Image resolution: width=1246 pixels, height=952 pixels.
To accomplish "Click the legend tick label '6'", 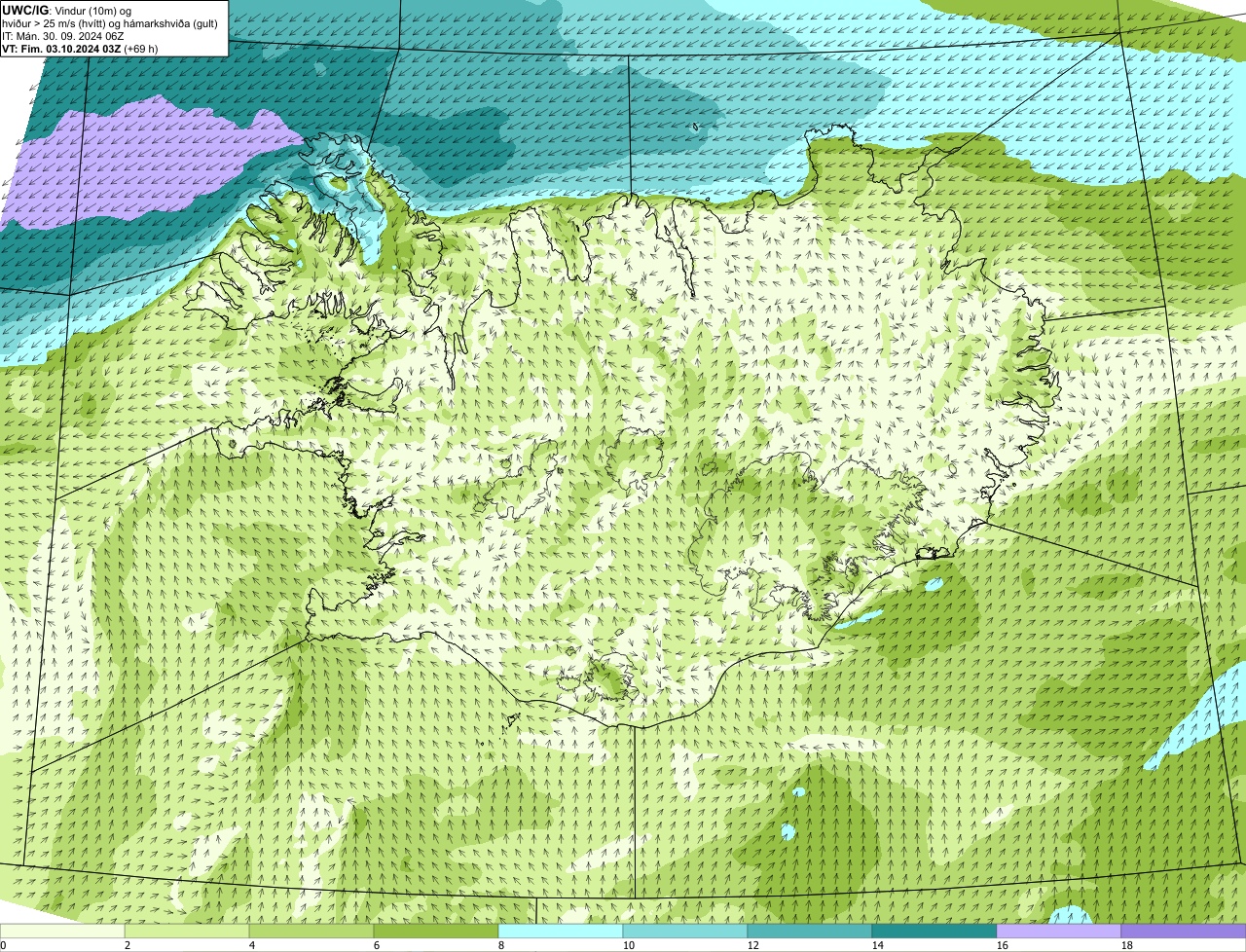I will 377,945.
